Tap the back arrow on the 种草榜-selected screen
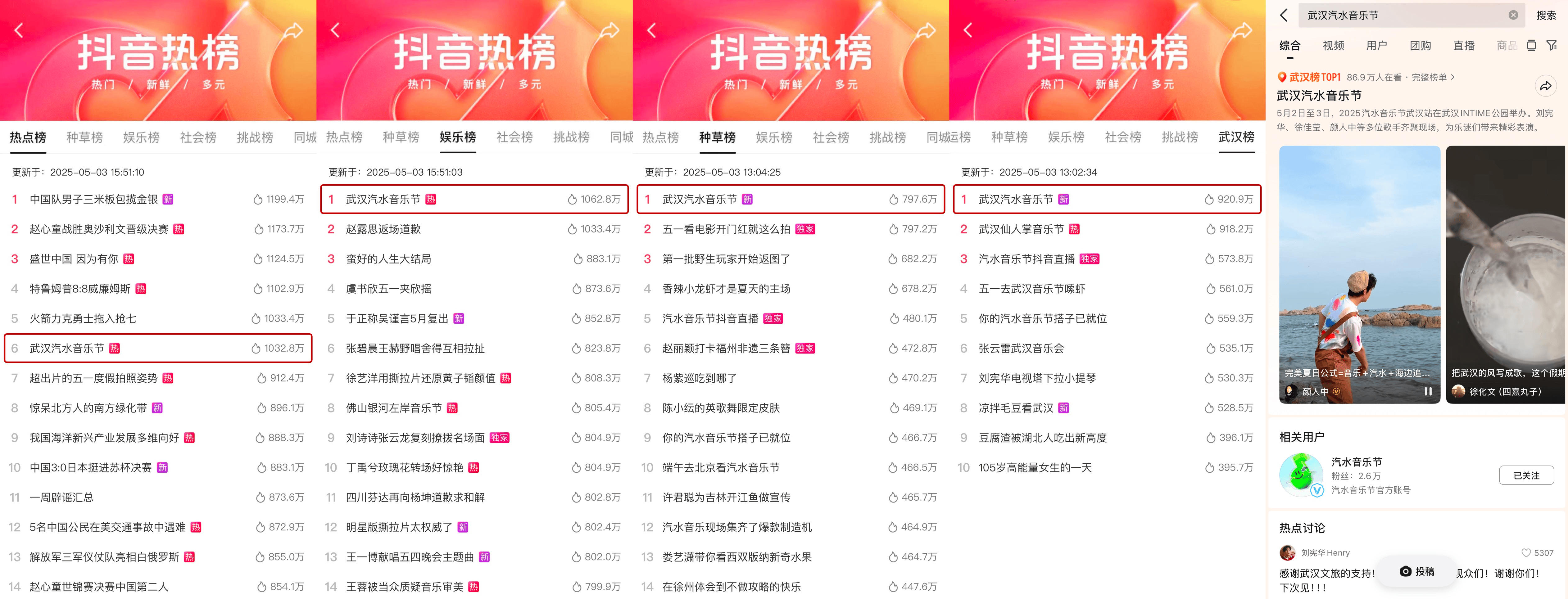This screenshot has width=1568, height=599. pos(652,30)
